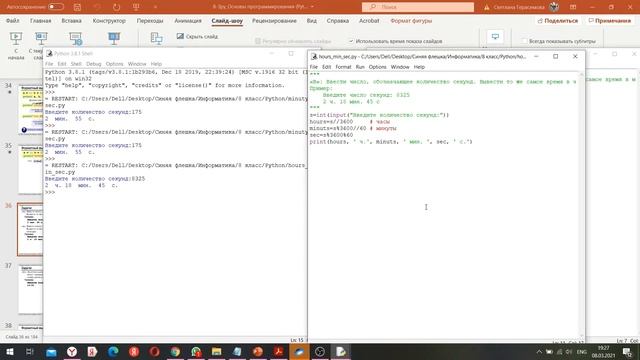Click the monitor icon in Slide Show ribbon
640x360 pixels.
[495, 37]
